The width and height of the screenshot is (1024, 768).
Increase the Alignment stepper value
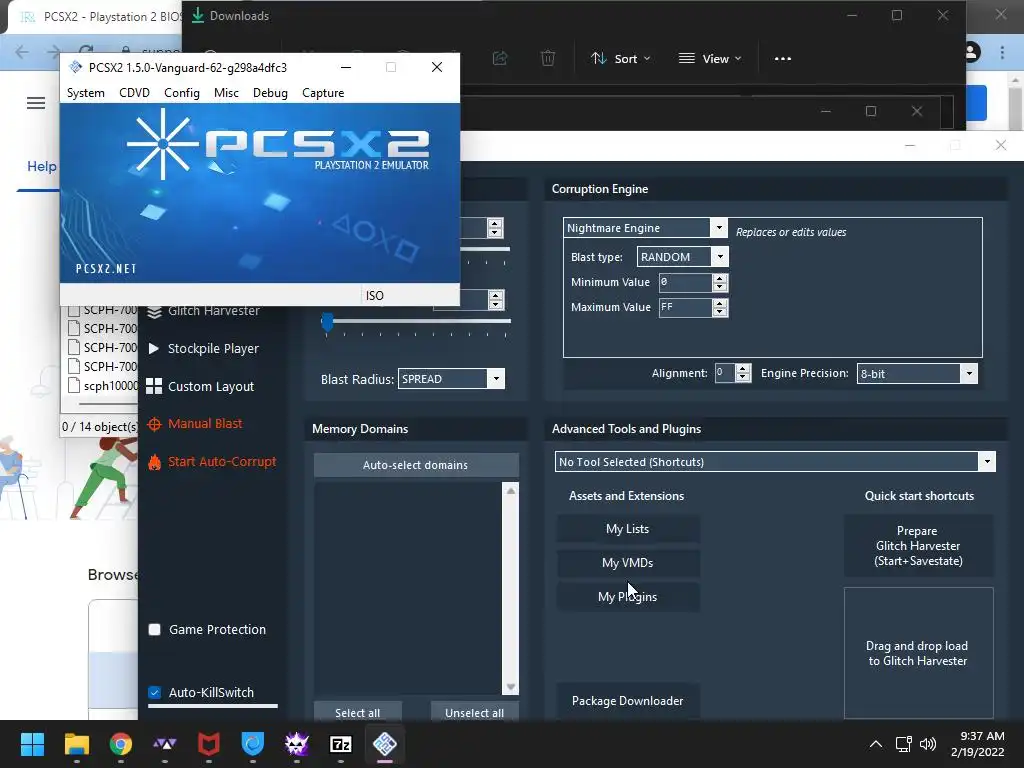coord(743,368)
